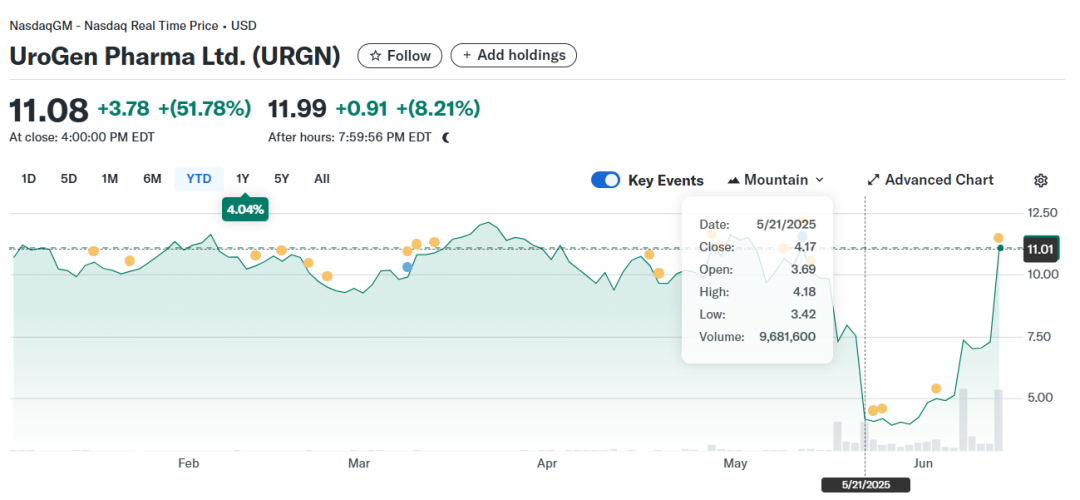The image size is (1080, 500).
Task: Click the after hours price 11.99
Action: point(297,109)
